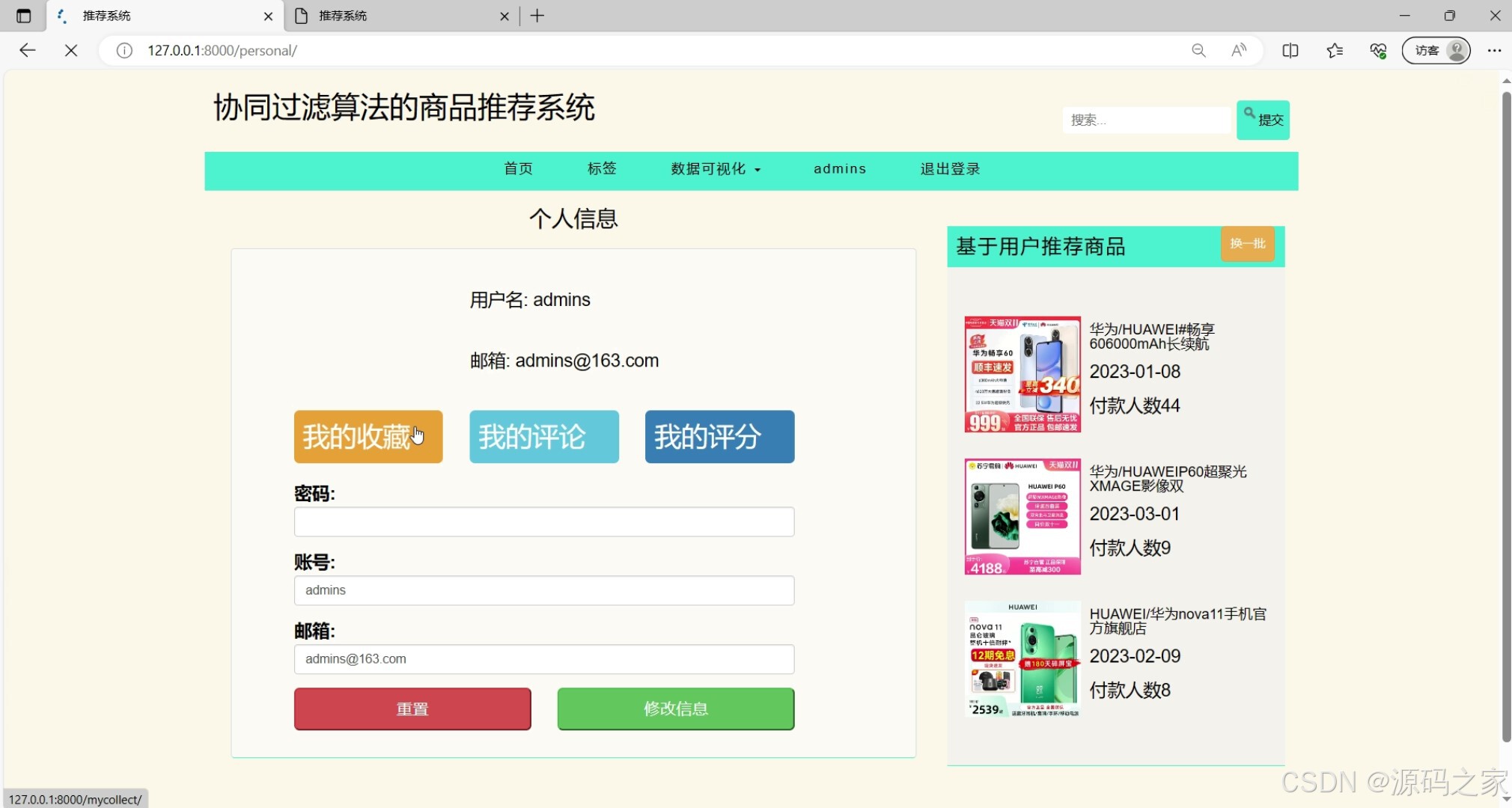This screenshot has height=808, width=1512.
Task: Click inside the 密码 password field
Action: point(543,521)
